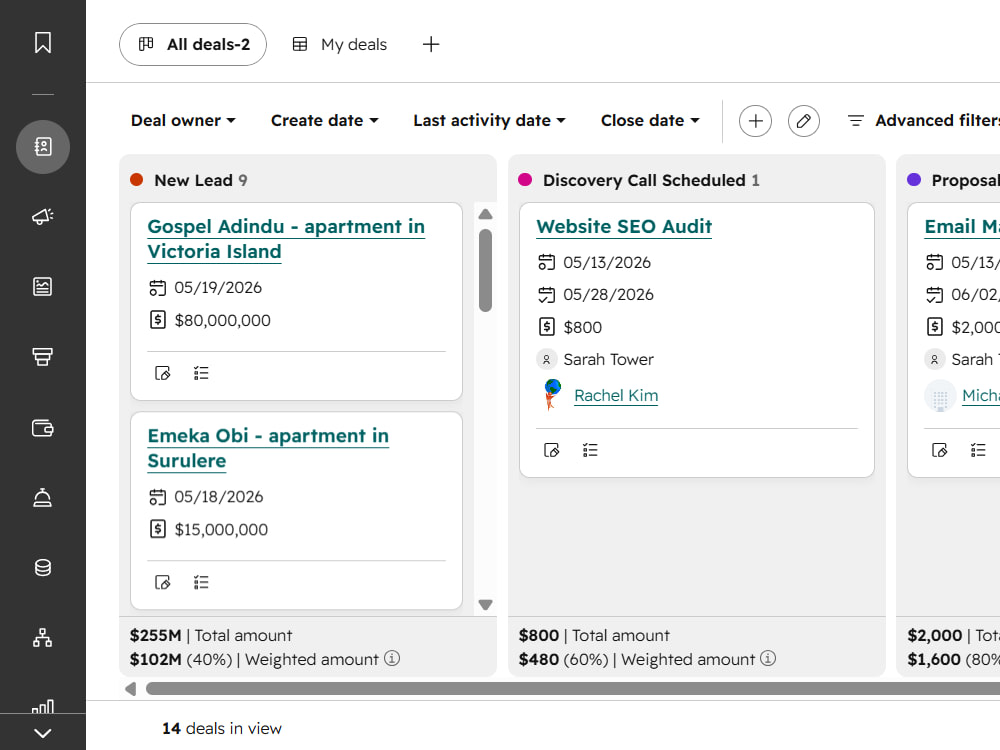This screenshot has height=750, width=1000.
Task: Open the CRM contacts sidebar icon
Action: click(x=43, y=147)
